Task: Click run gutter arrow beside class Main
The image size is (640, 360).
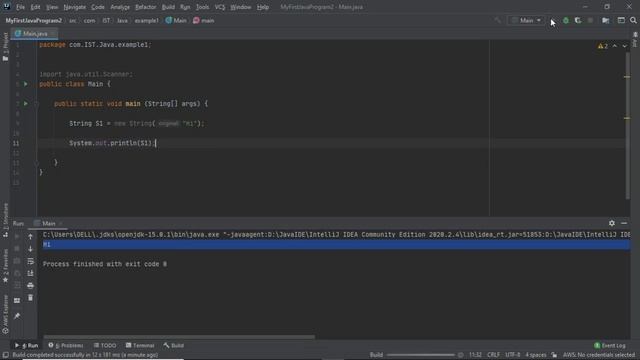Action: point(26,84)
